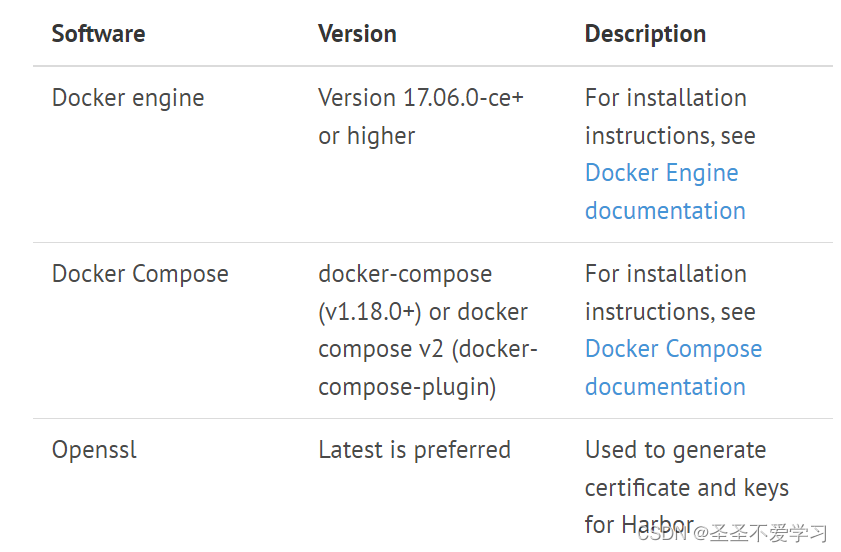Click the Description column header
Screen dimensions: 841x552
pos(645,34)
